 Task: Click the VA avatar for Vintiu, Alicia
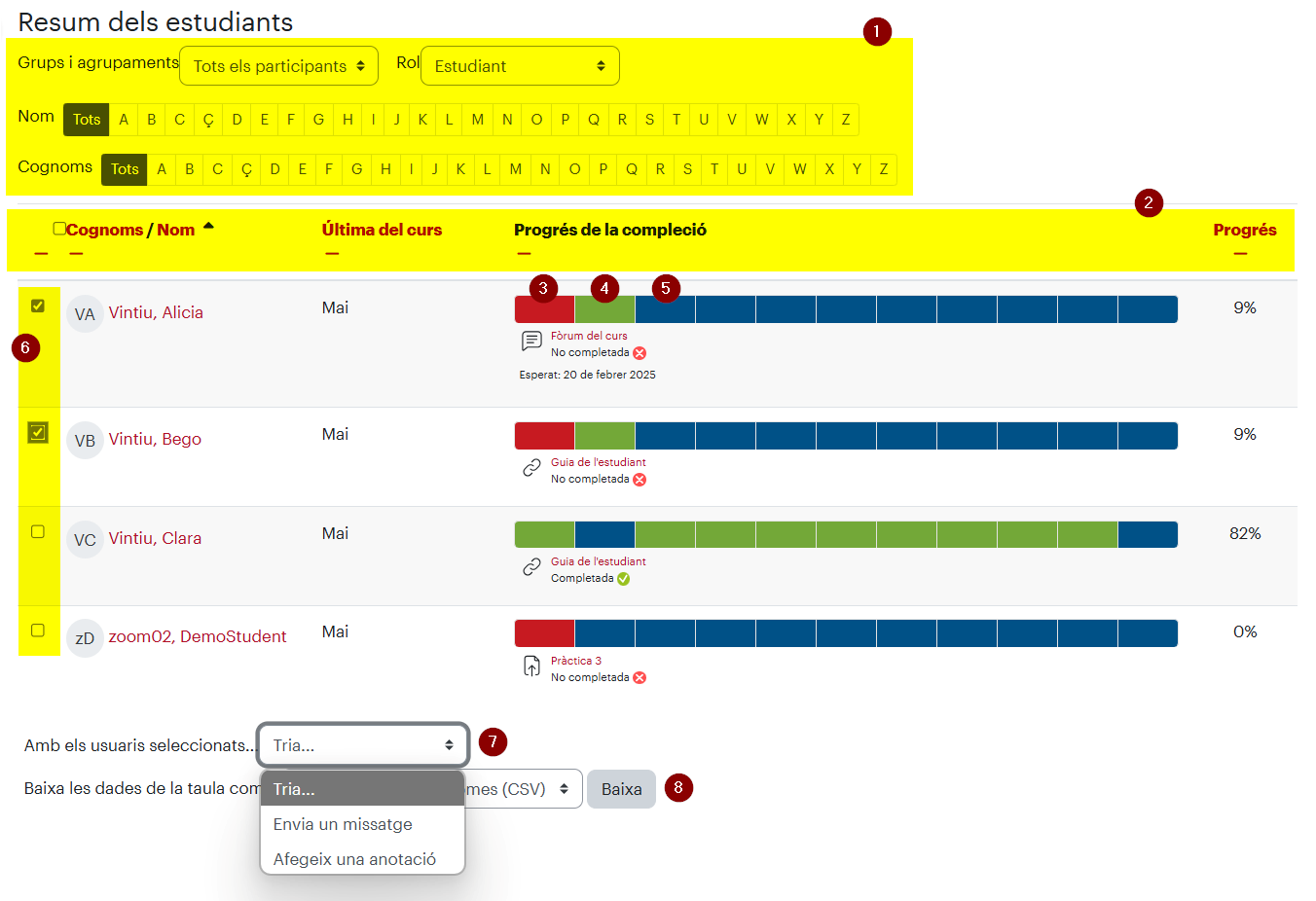(85, 314)
